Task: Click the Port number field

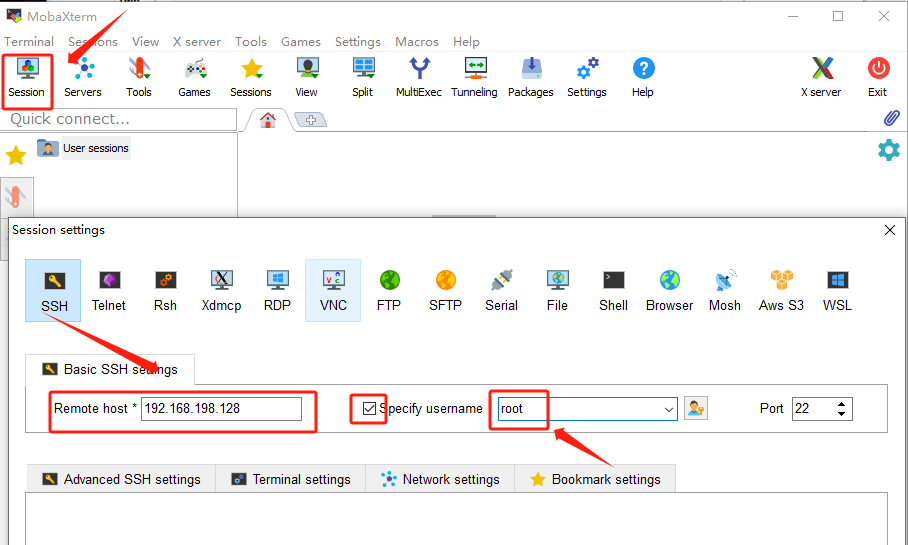Action: 814,408
